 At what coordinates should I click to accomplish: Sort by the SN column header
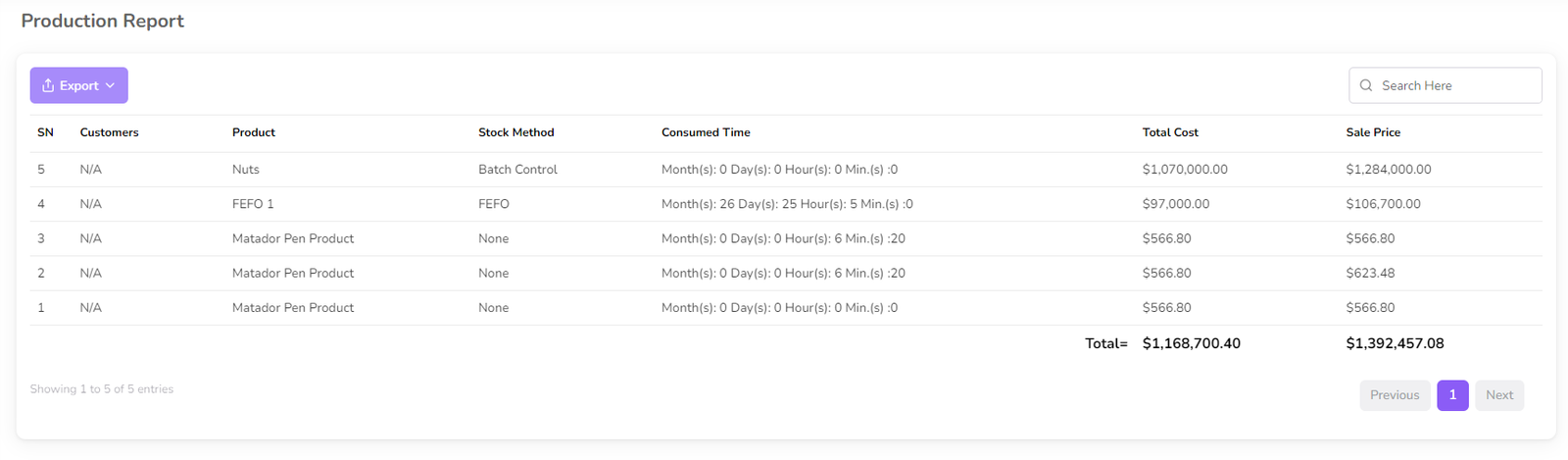45,132
